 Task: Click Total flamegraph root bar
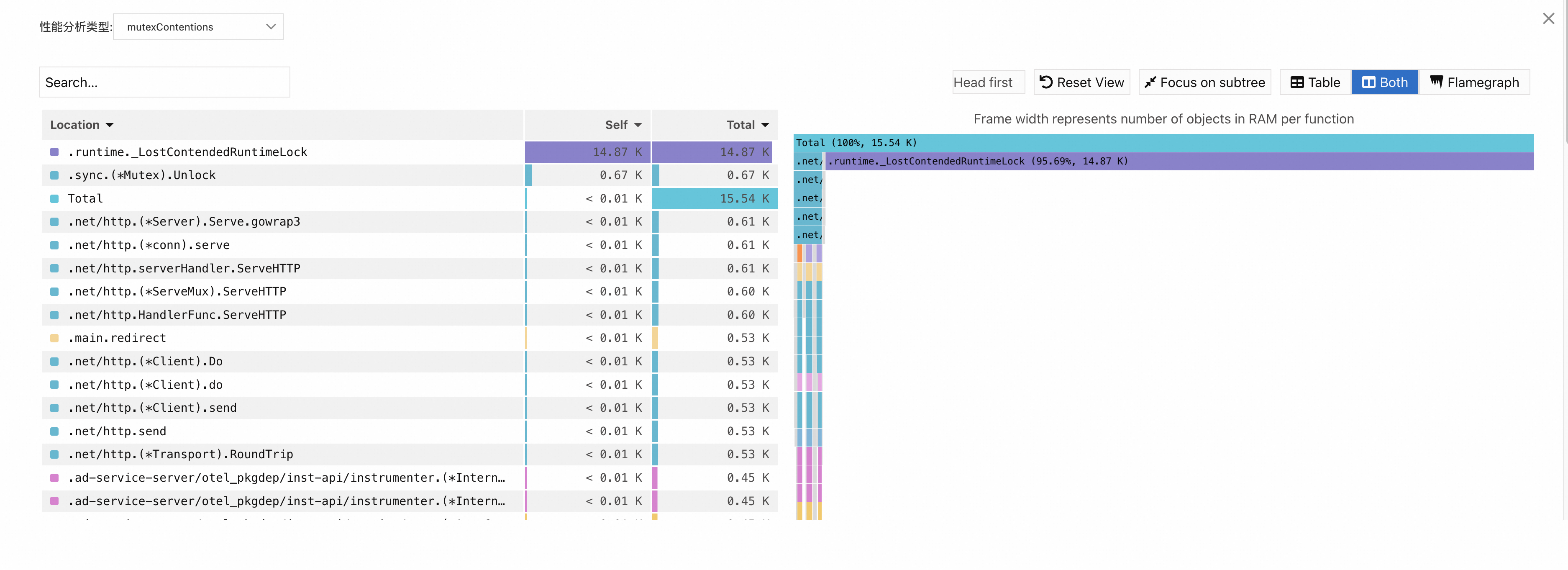click(1163, 142)
